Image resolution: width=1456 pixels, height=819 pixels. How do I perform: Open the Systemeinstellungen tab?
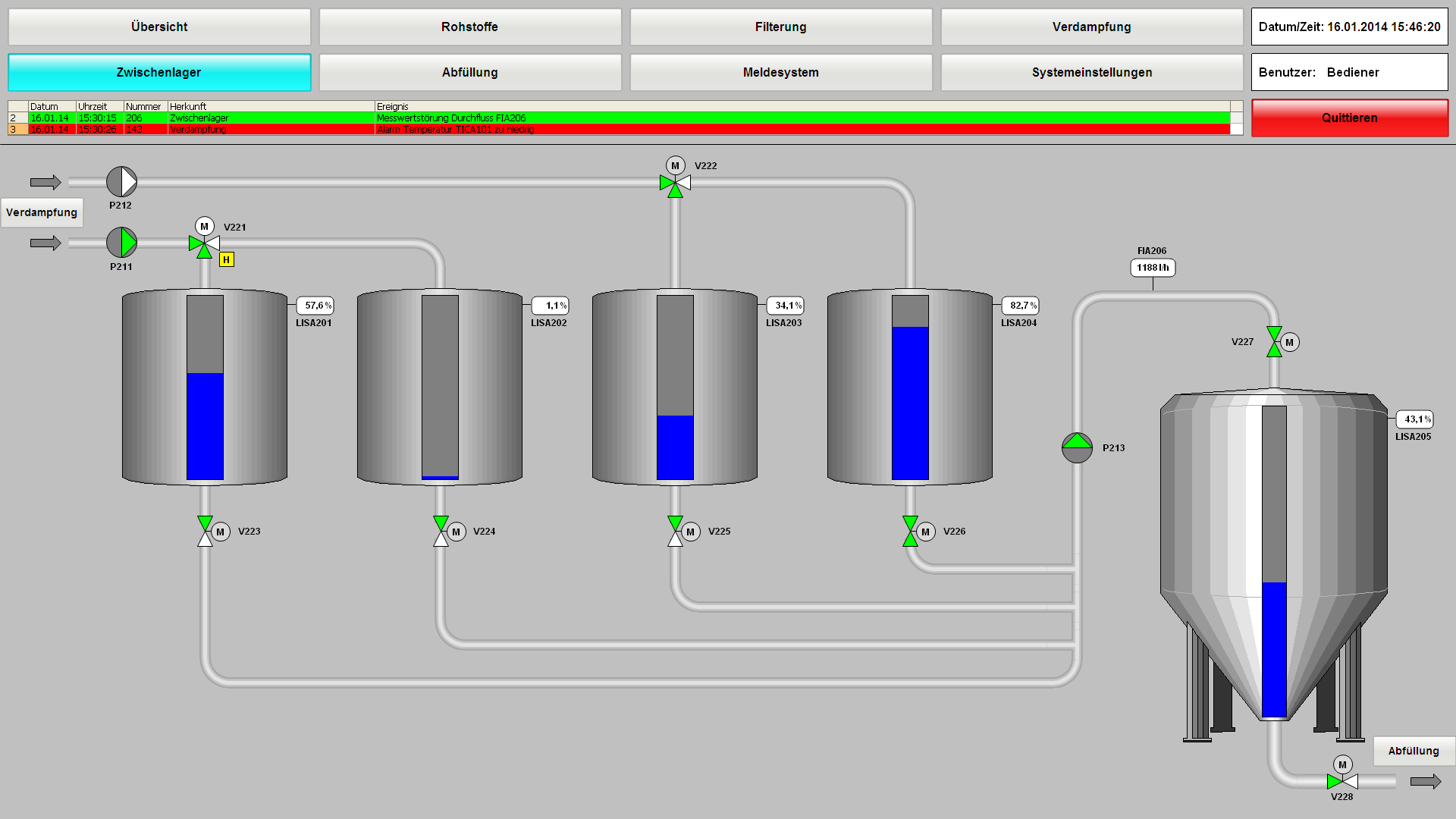coord(1091,73)
